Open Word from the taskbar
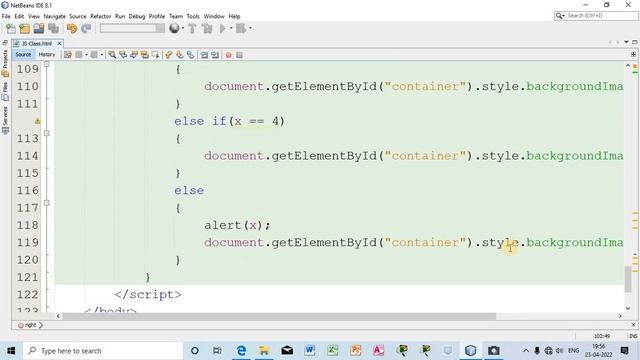640x360 pixels. (310, 351)
